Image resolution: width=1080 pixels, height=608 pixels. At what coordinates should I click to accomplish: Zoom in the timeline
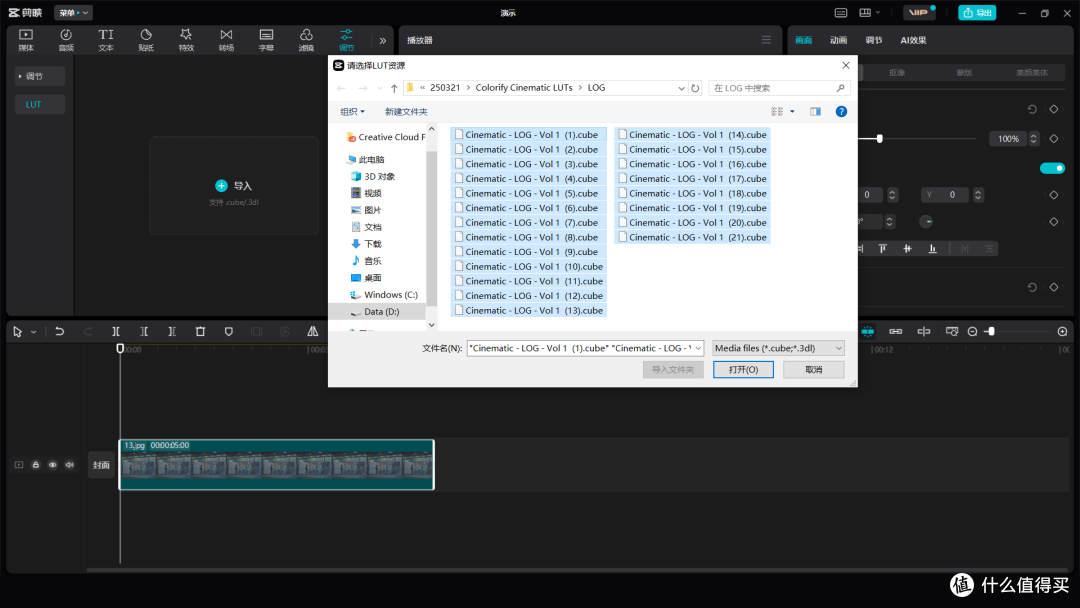1063,332
